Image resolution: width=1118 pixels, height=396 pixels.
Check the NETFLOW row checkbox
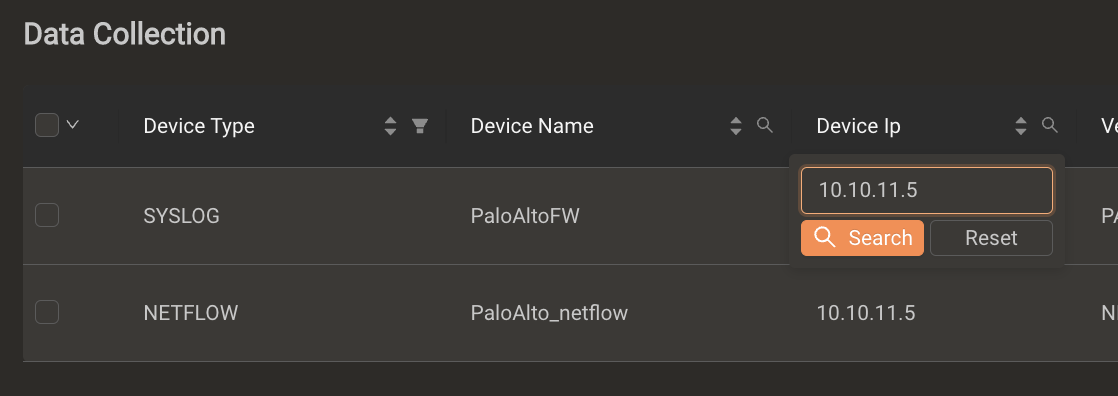coord(47,312)
